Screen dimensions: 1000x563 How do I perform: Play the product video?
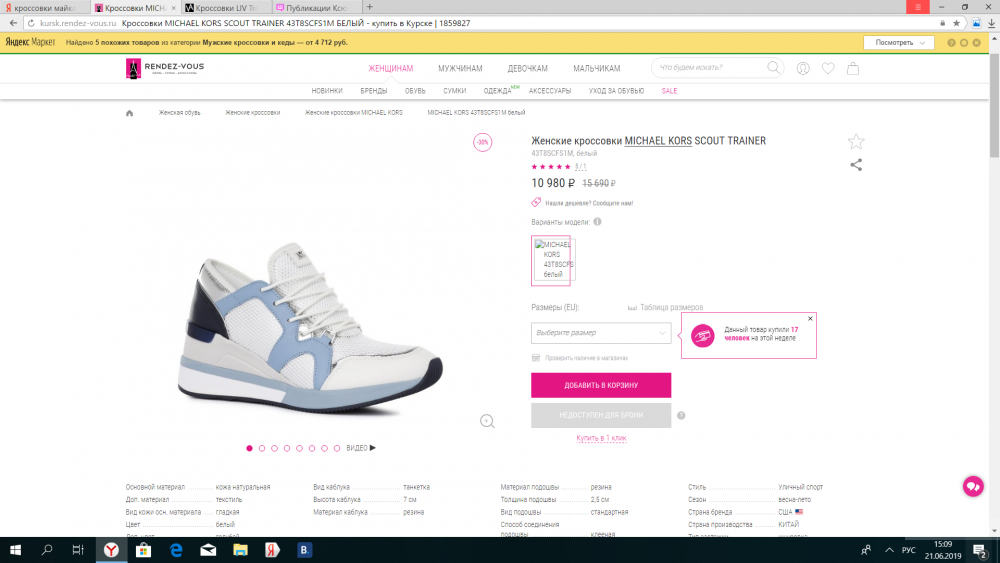pos(361,448)
